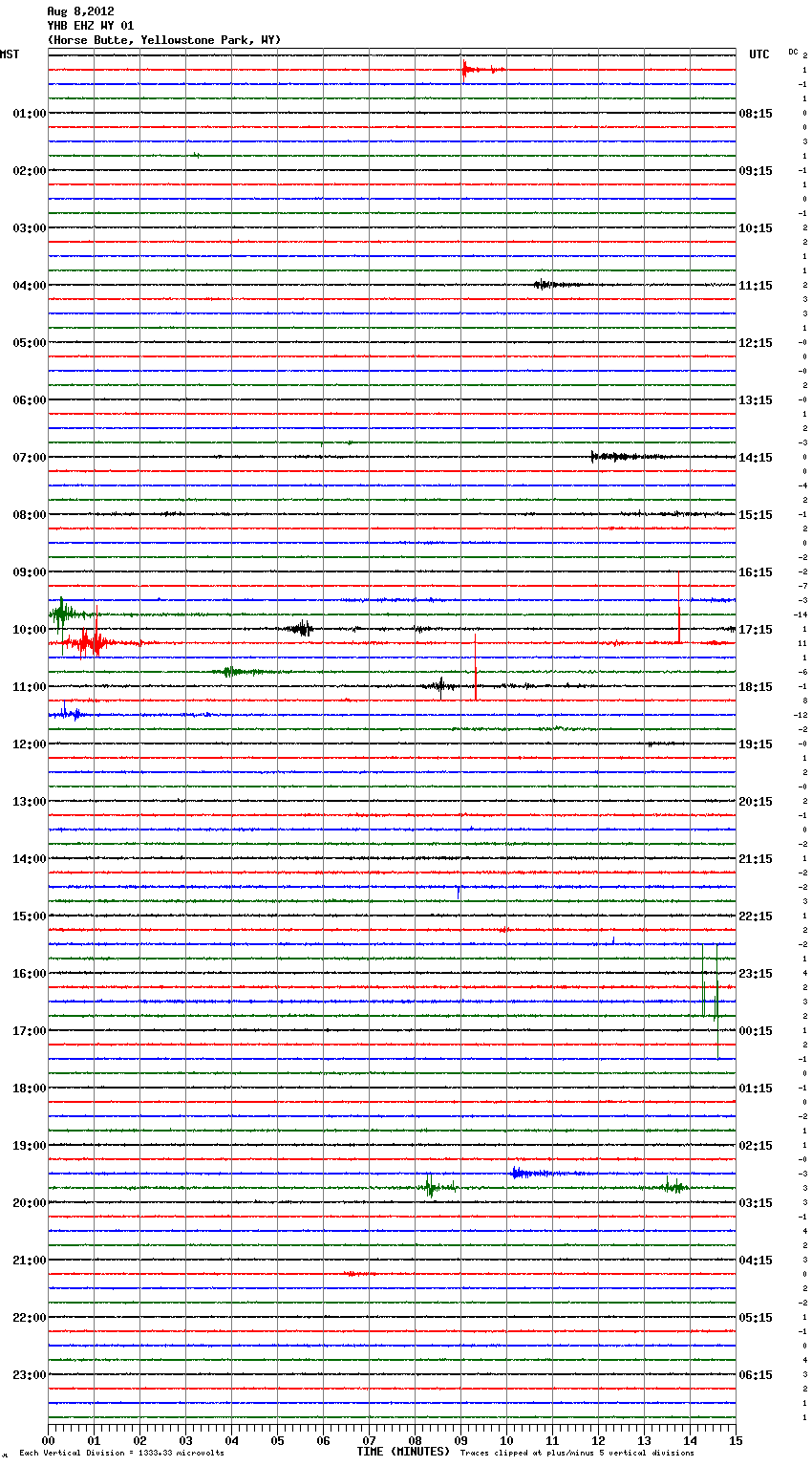
Task: Select the 17:15 UTC time label
Action: pyautogui.click(x=756, y=630)
